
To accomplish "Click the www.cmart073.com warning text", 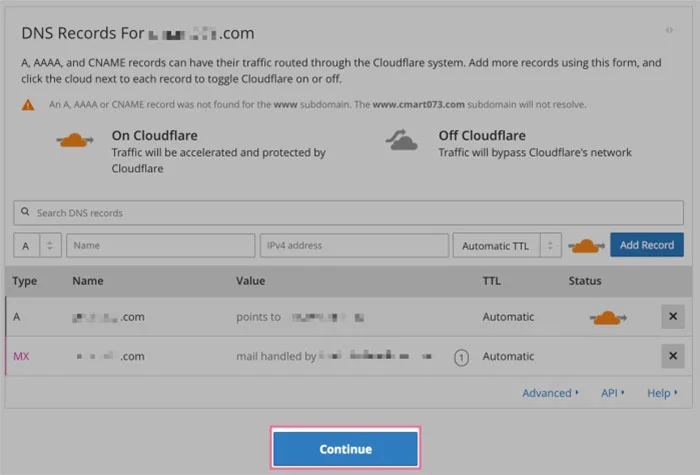I will (x=418, y=104).
